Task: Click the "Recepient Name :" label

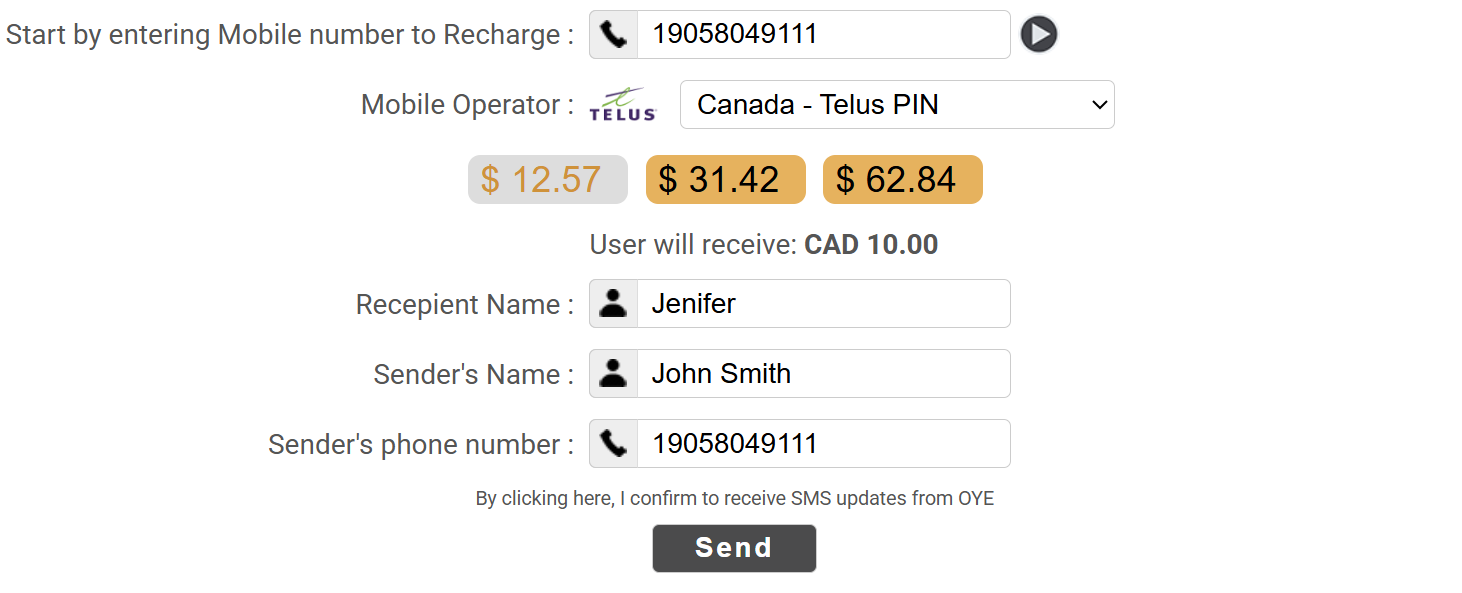Action: pos(464,305)
